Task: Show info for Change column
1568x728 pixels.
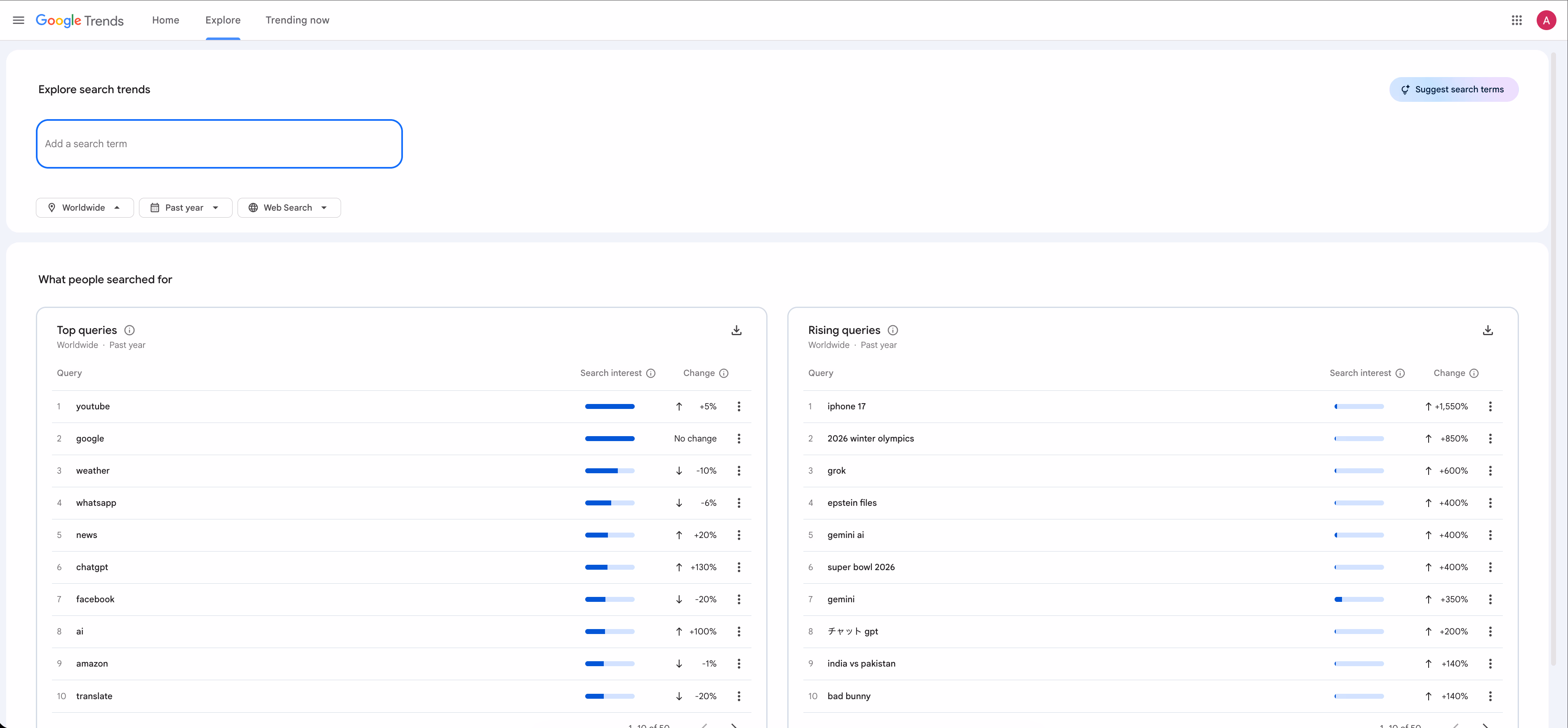Action: (723, 373)
